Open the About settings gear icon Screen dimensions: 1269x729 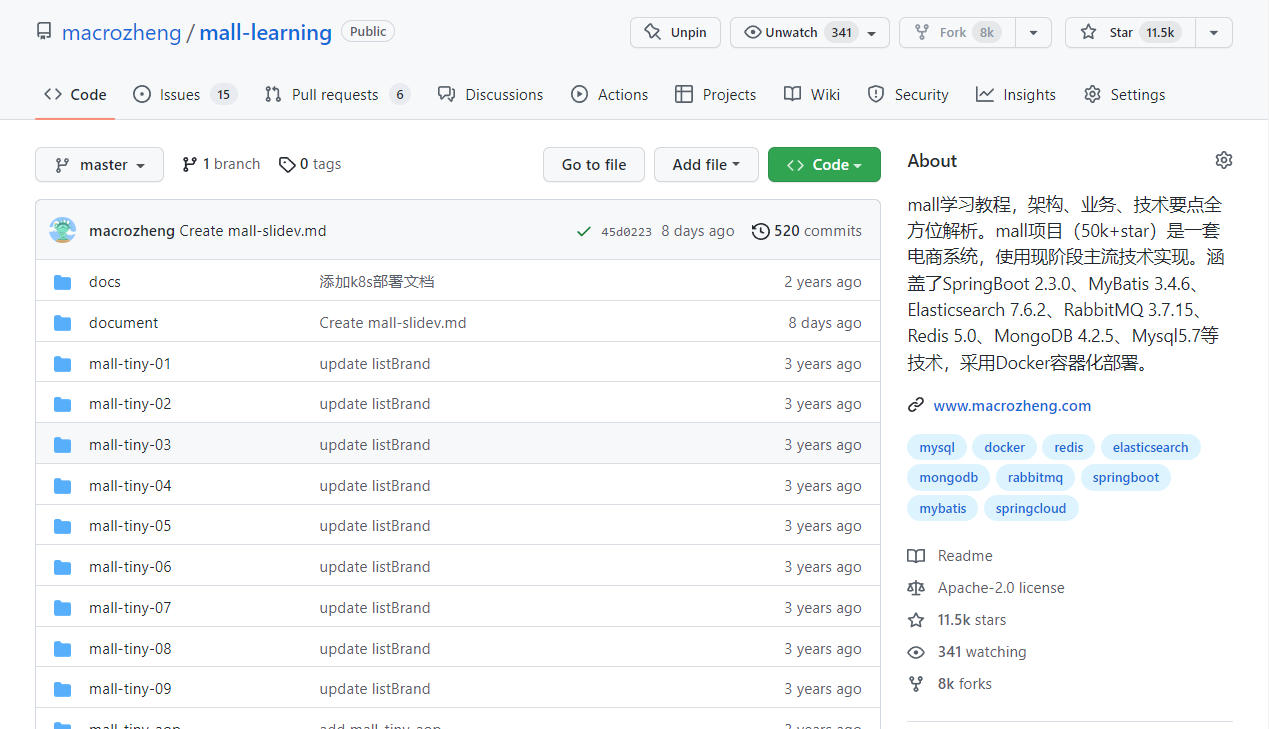(1224, 160)
